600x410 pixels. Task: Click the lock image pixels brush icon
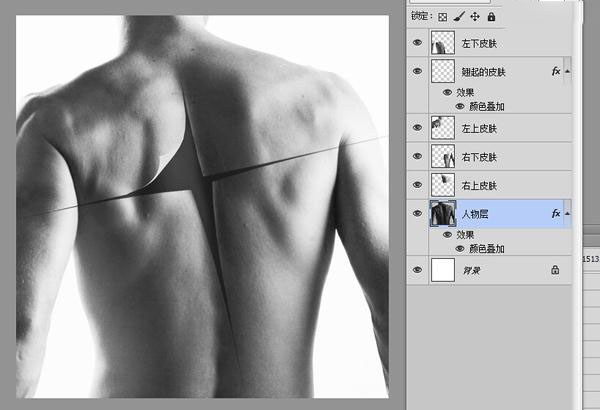tap(459, 17)
